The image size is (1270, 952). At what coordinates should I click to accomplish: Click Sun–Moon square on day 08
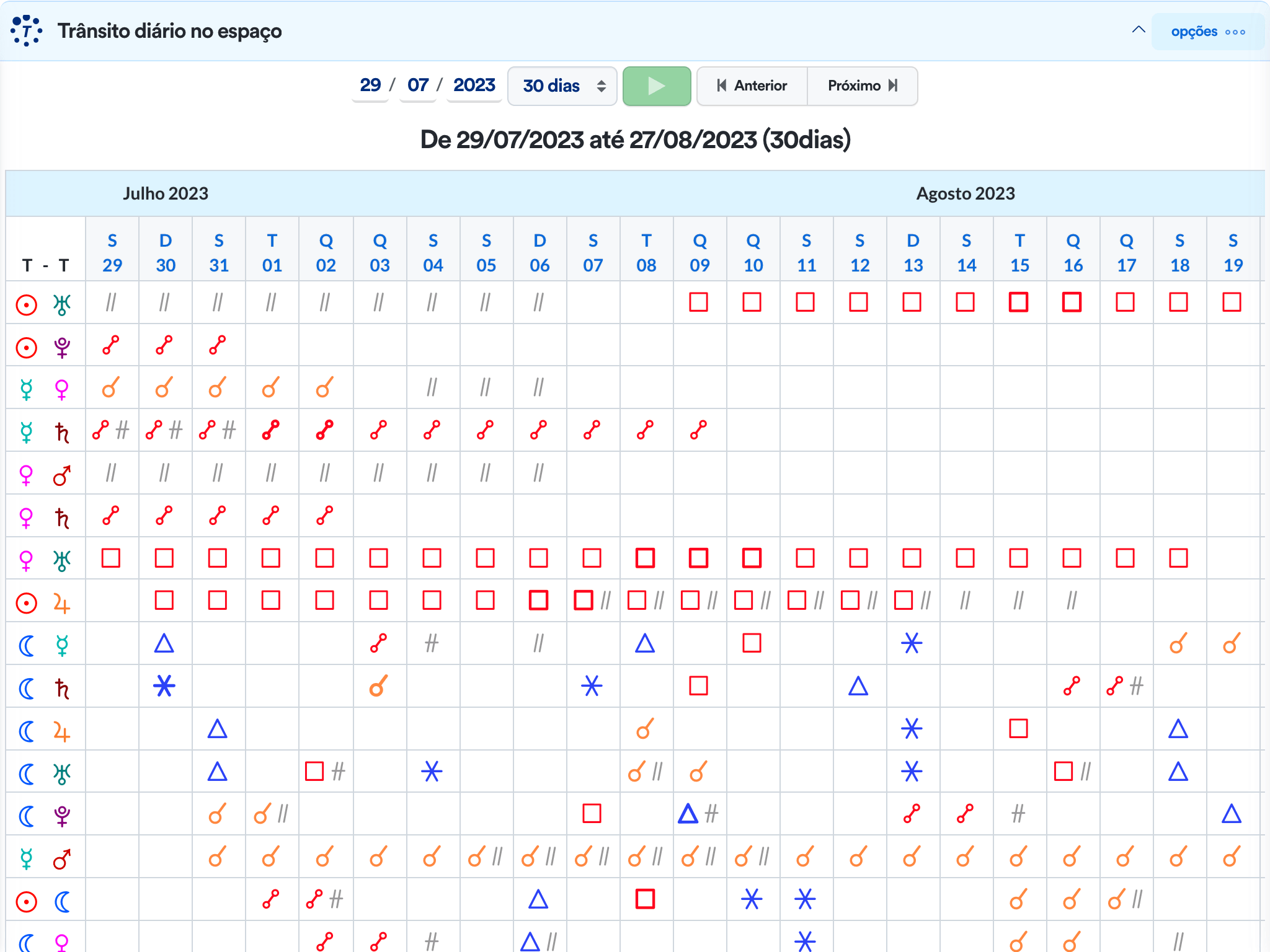(x=645, y=899)
